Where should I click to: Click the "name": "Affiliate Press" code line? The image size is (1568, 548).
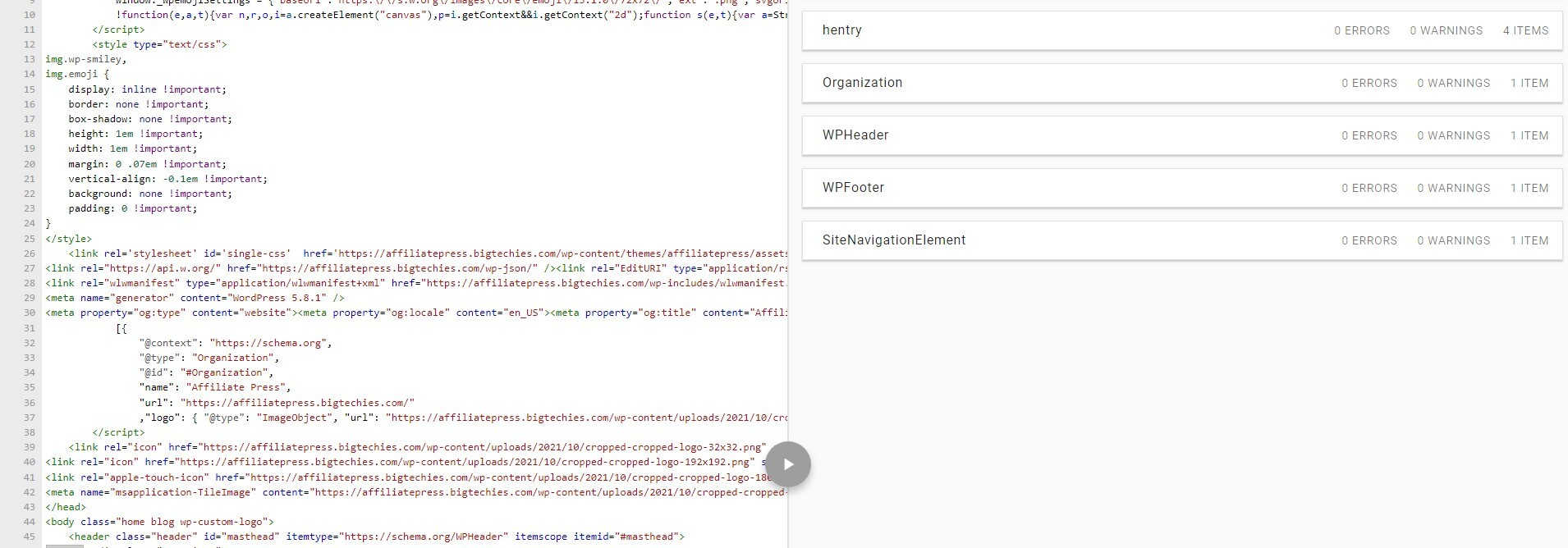214,387
